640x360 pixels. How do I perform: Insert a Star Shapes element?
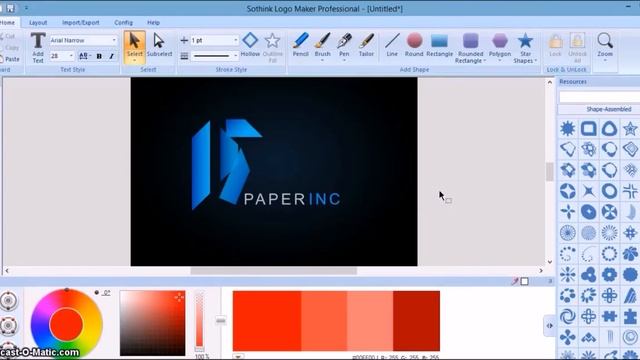(525, 48)
